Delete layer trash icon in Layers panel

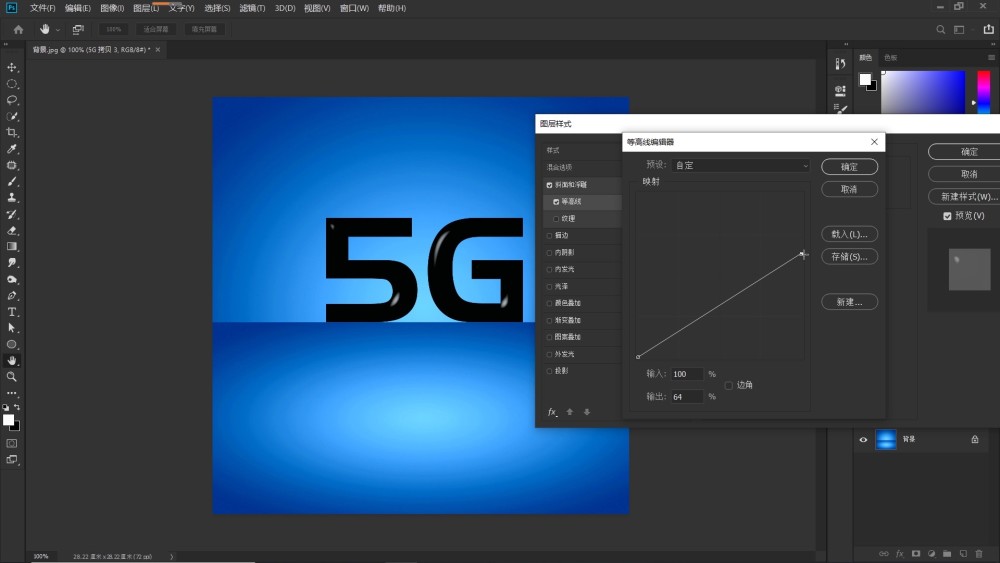979,554
